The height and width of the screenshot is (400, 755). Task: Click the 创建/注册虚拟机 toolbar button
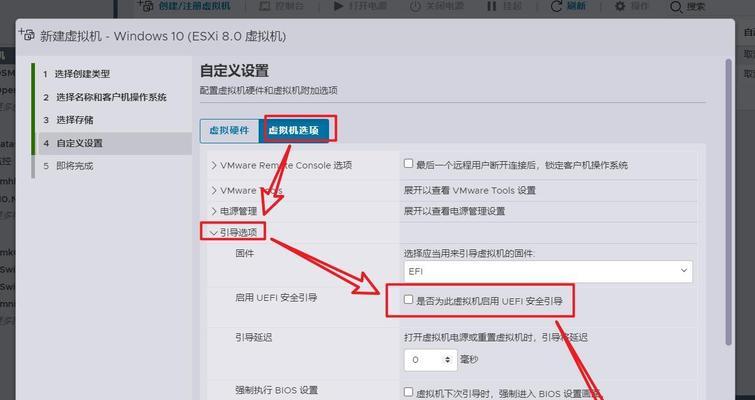(x=184, y=6)
